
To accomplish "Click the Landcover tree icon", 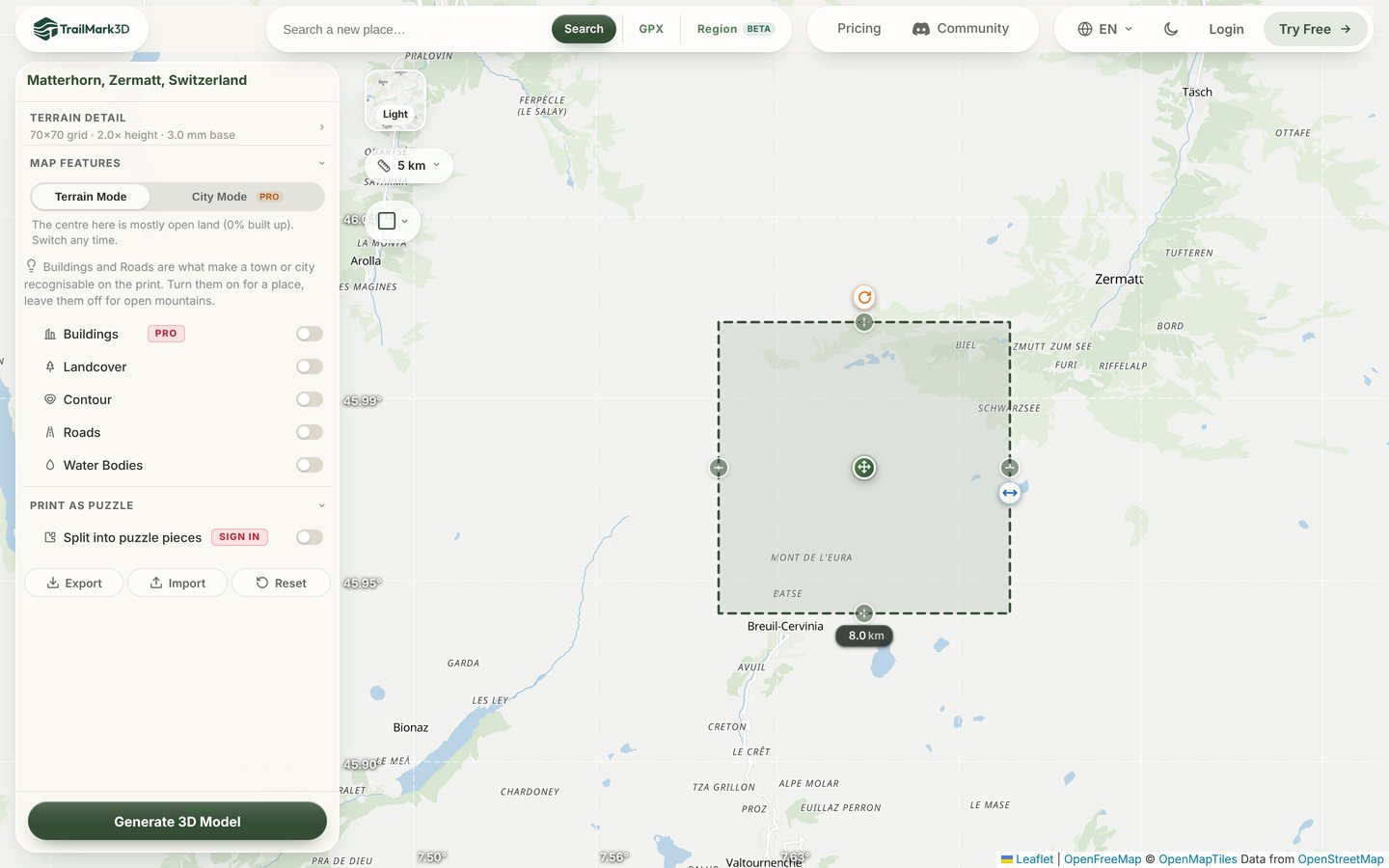I will click(50, 366).
